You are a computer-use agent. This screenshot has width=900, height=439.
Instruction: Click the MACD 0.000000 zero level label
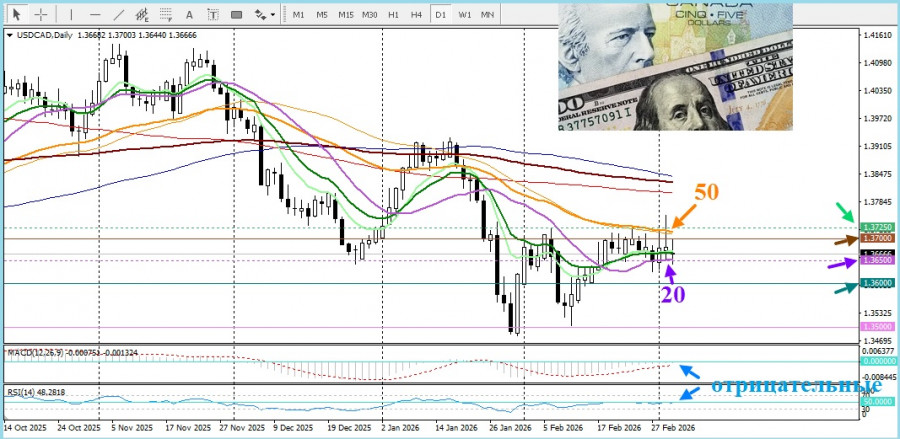878,361
